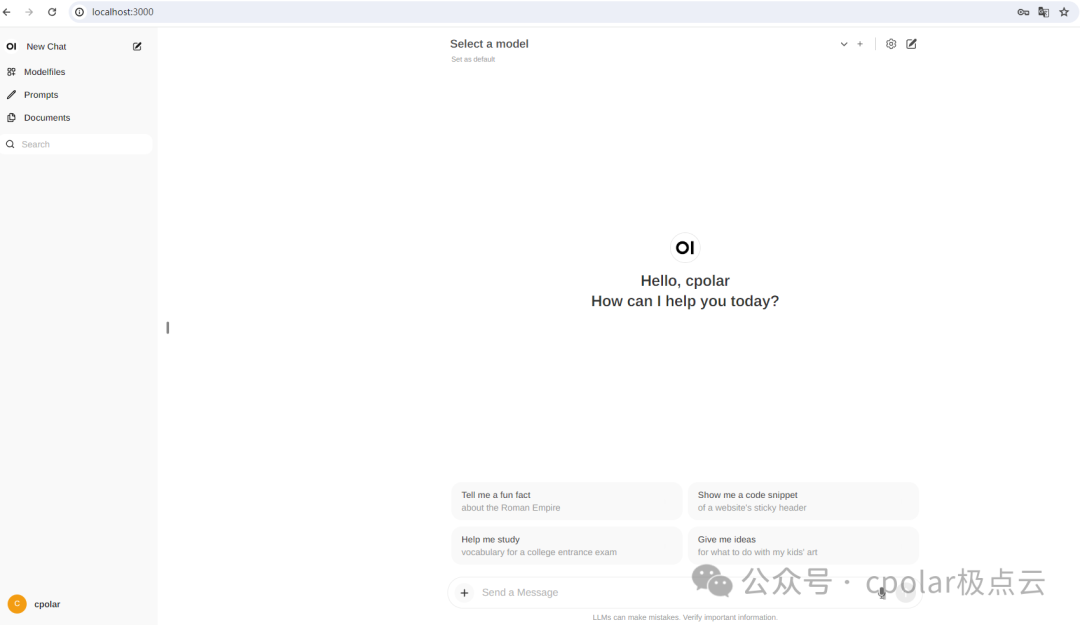Click the New Chat label
The image size is (1080, 625).
tap(46, 46)
